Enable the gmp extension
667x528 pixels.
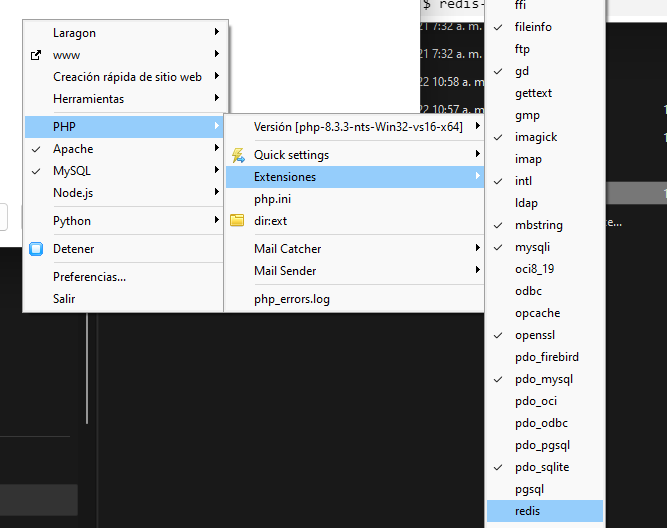[545, 115]
